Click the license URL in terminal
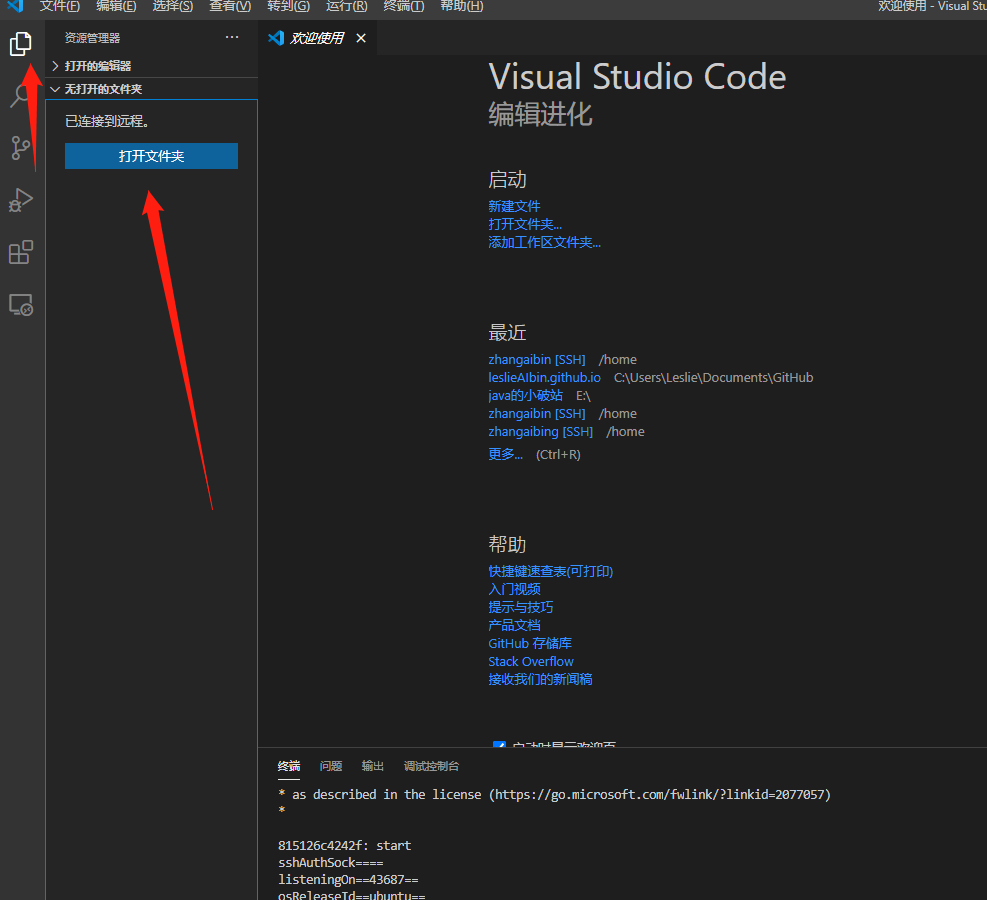Screen dimensions: 987x900 [660, 794]
